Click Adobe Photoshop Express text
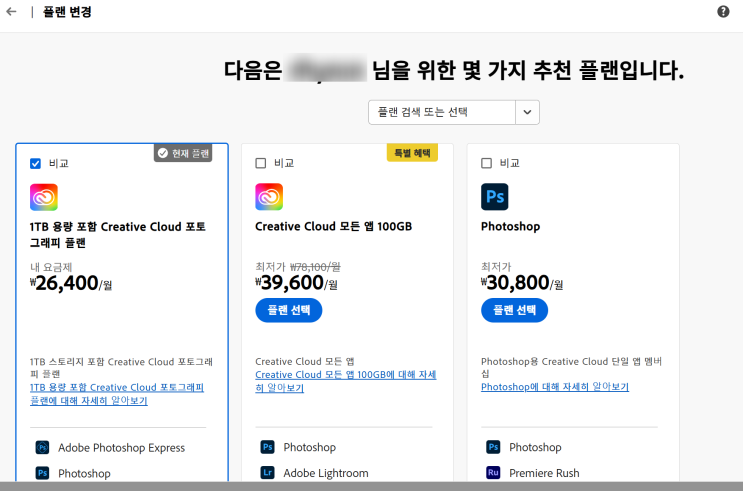The height and width of the screenshot is (491, 743). (121, 447)
